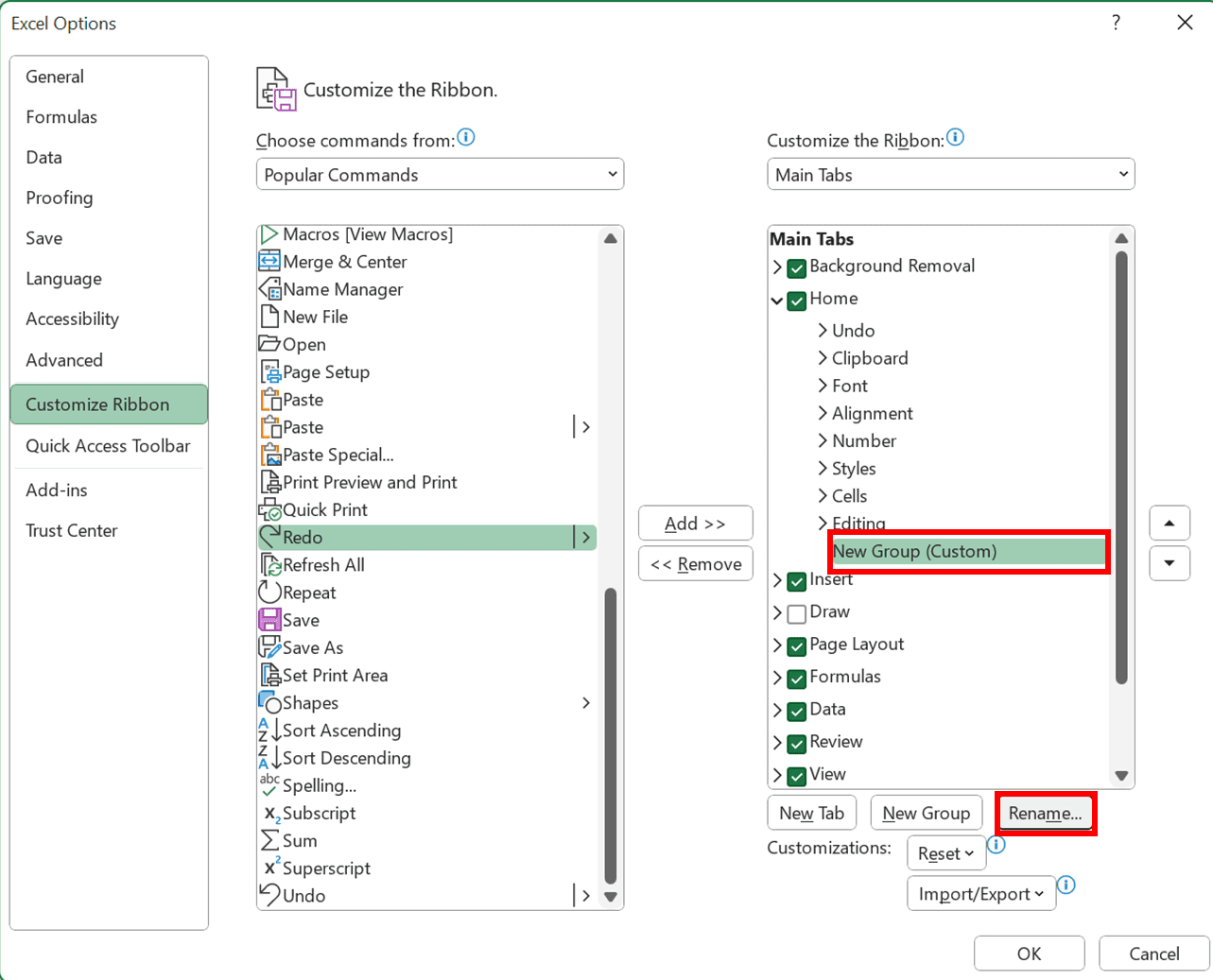The image size is (1213, 980).
Task: Click the Name Manager tag icon
Action: 269,289
